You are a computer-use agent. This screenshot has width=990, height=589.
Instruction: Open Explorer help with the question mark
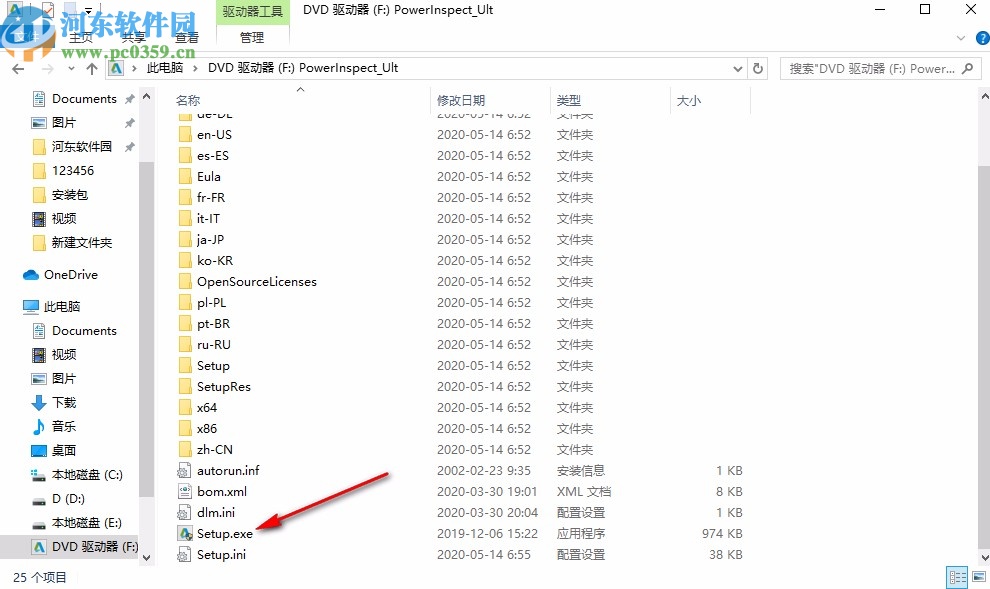[981, 38]
